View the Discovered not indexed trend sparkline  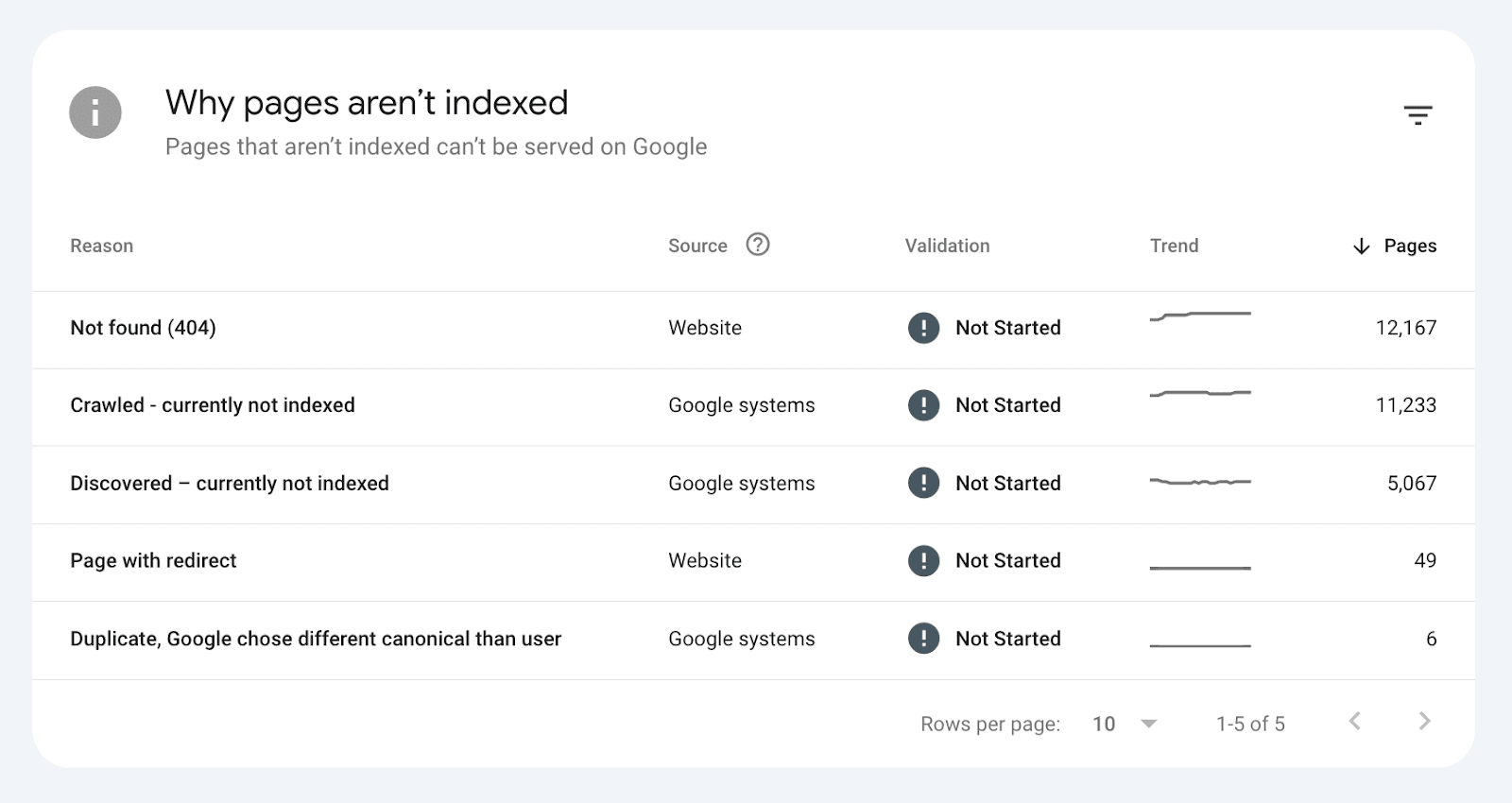[x=1200, y=482]
